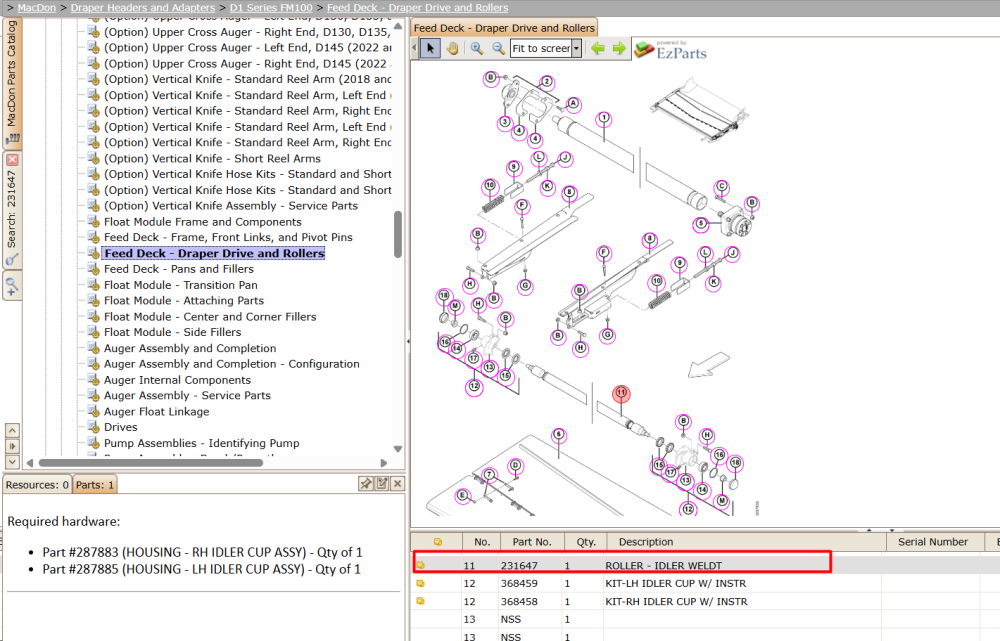Expand MacDon Parts Catalog side tab
The height and width of the screenshot is (641, 1000).
pos(12,82)
